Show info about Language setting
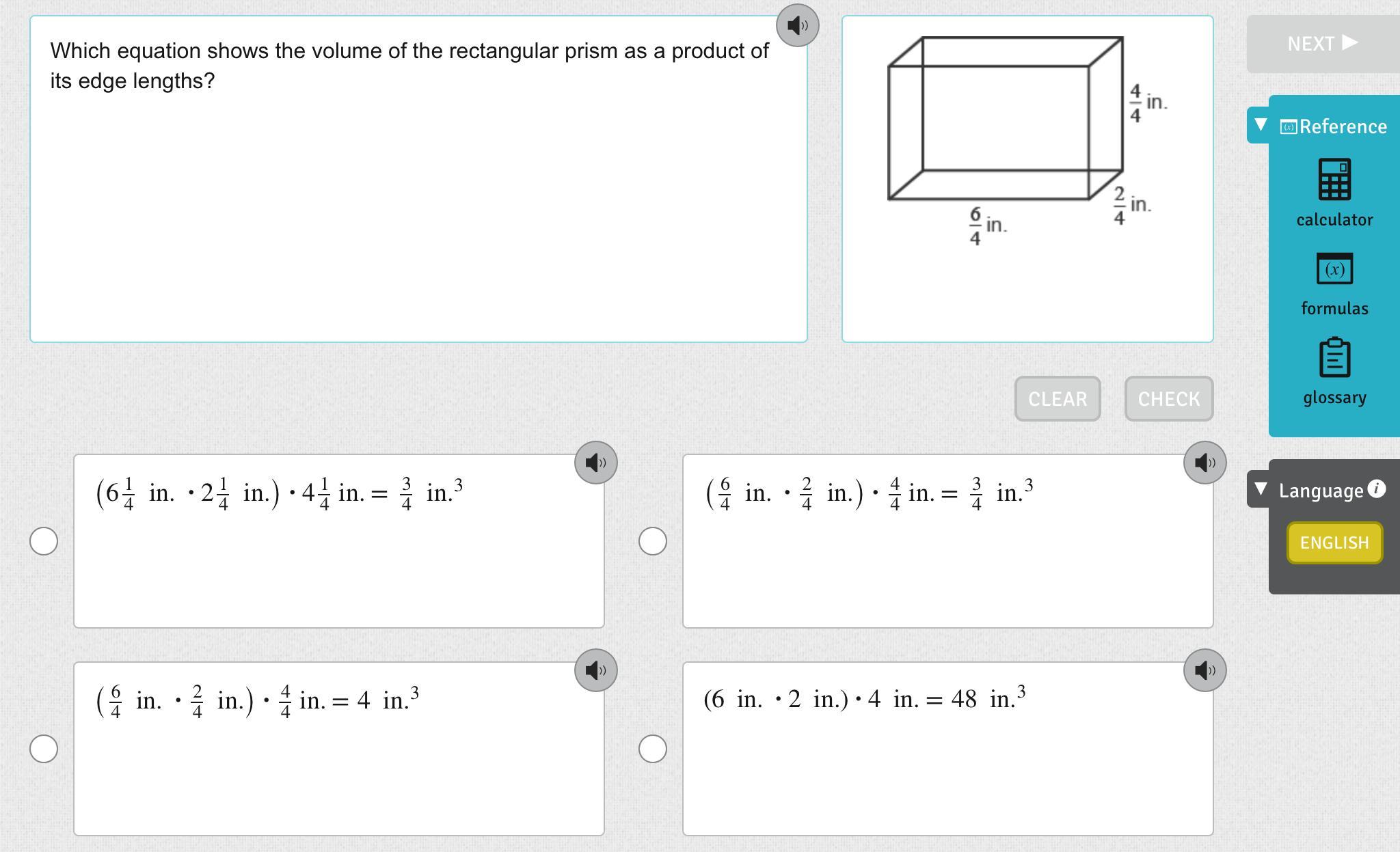1400x852 pixels. point(1377,489)
